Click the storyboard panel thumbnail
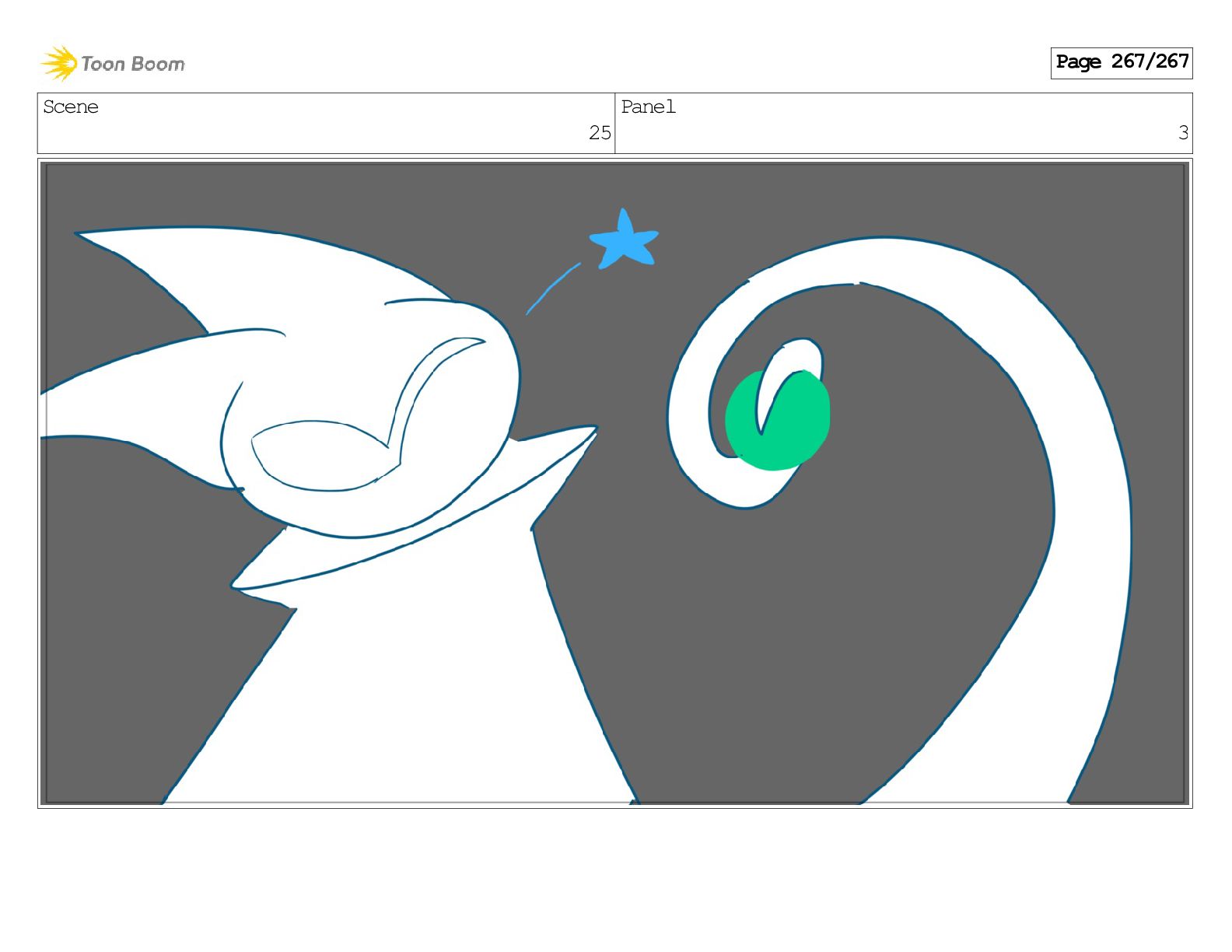Screen dimensions: 1232x952 (615, 483)
